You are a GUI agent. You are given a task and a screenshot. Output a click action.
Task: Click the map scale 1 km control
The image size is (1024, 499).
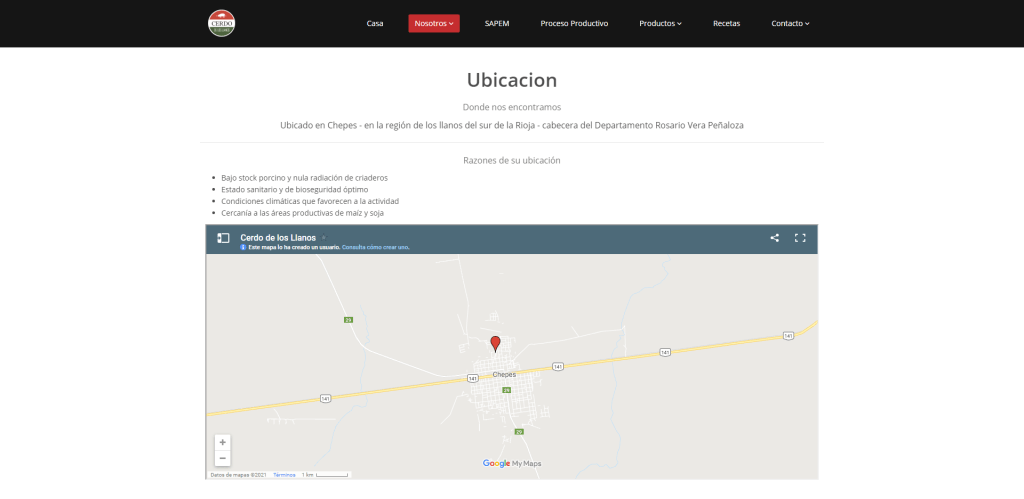(x=325, y=475)
